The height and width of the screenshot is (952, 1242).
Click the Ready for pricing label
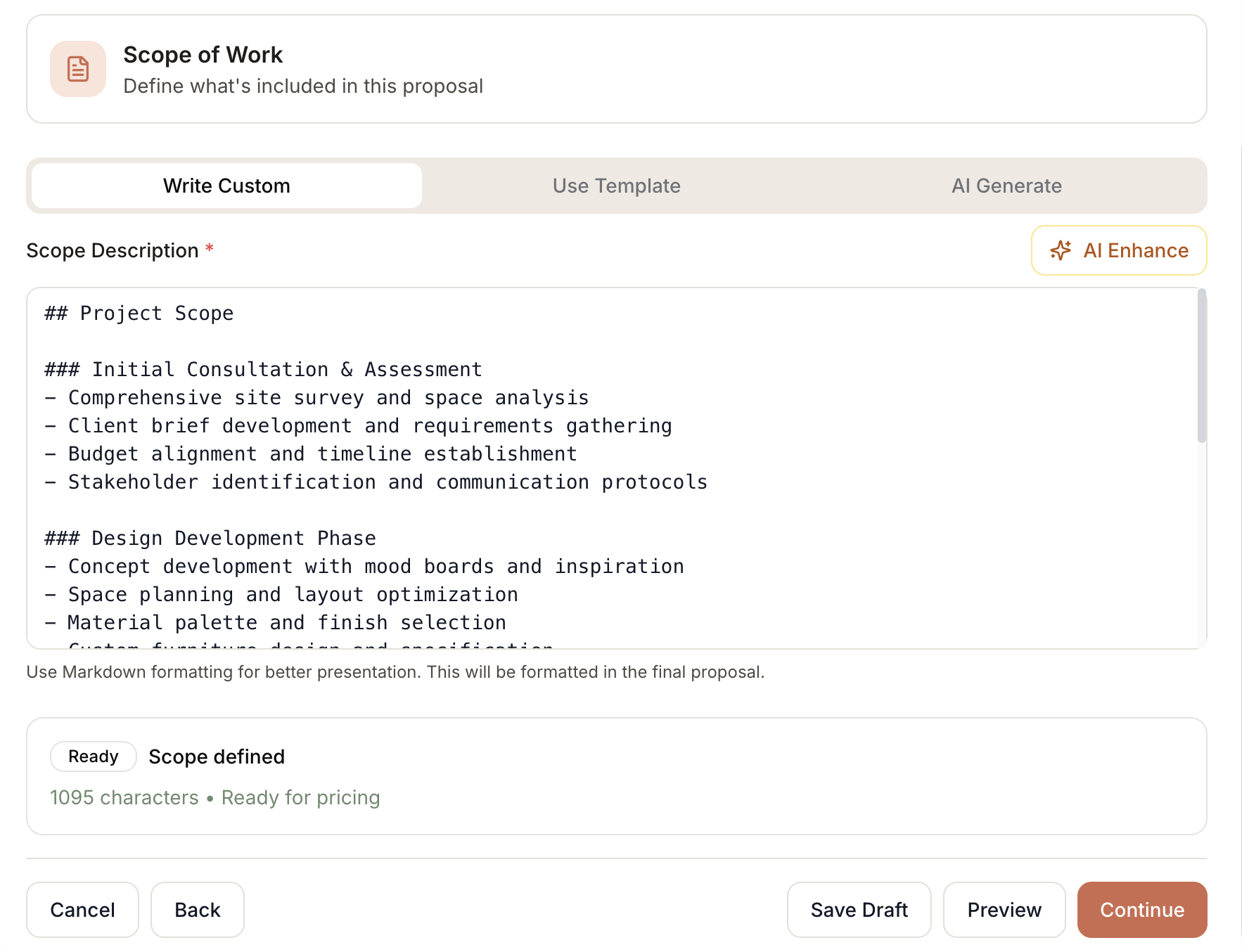[x=300, y=797]
